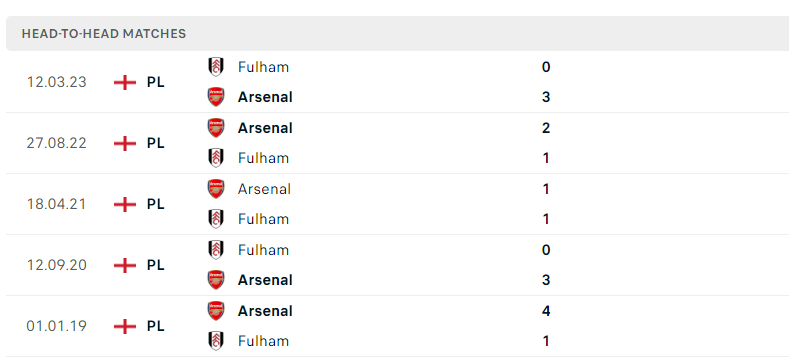Open the PL league link for 27.08.22
The width and height of the screenshot is (789, 362).
coord(155,143)
